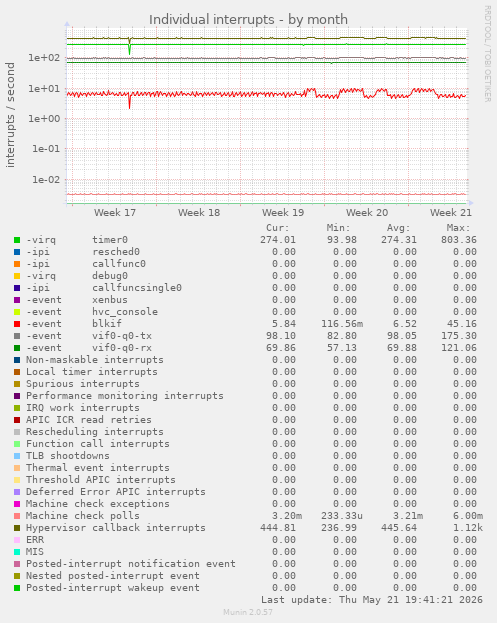Select the Week 19 axis label

[x=283, y=213]
